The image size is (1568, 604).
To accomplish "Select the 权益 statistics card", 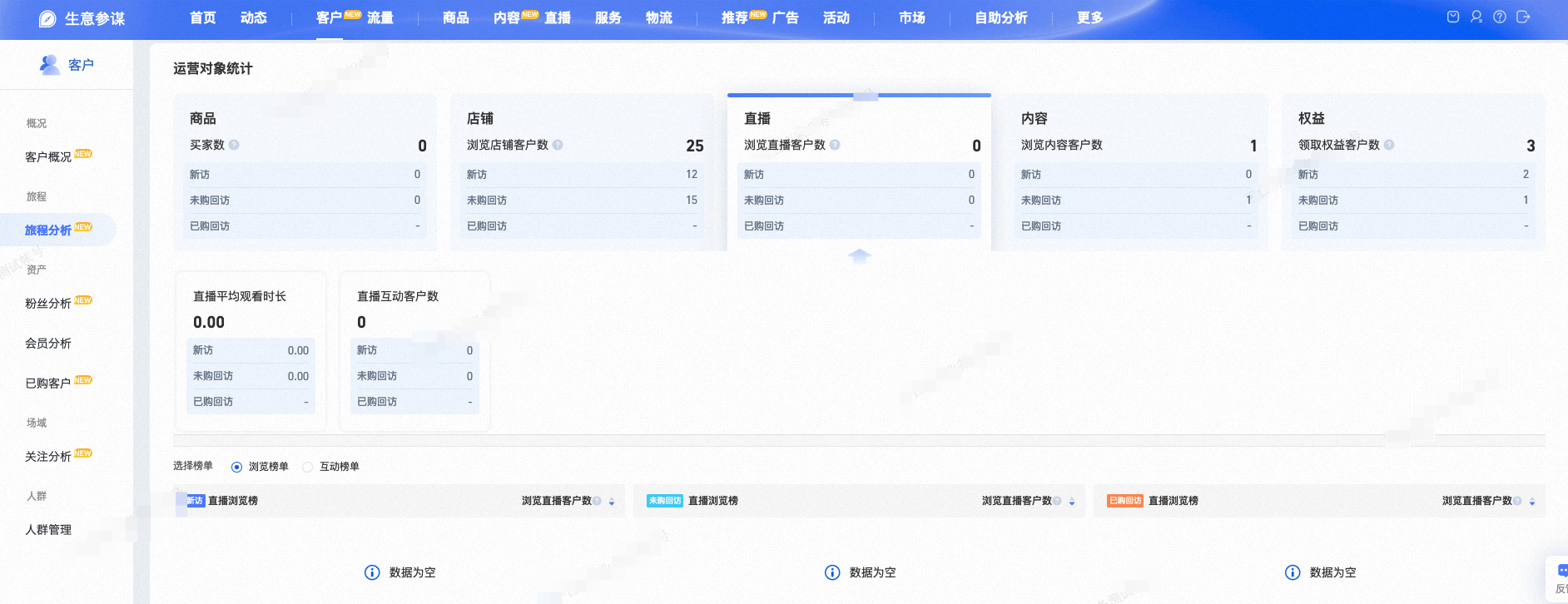I will tap(1413, 172).
